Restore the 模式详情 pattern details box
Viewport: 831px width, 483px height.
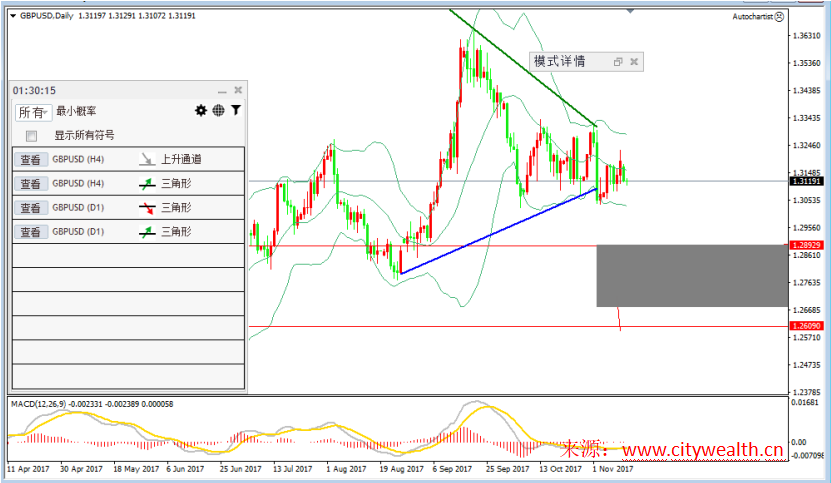617,62
